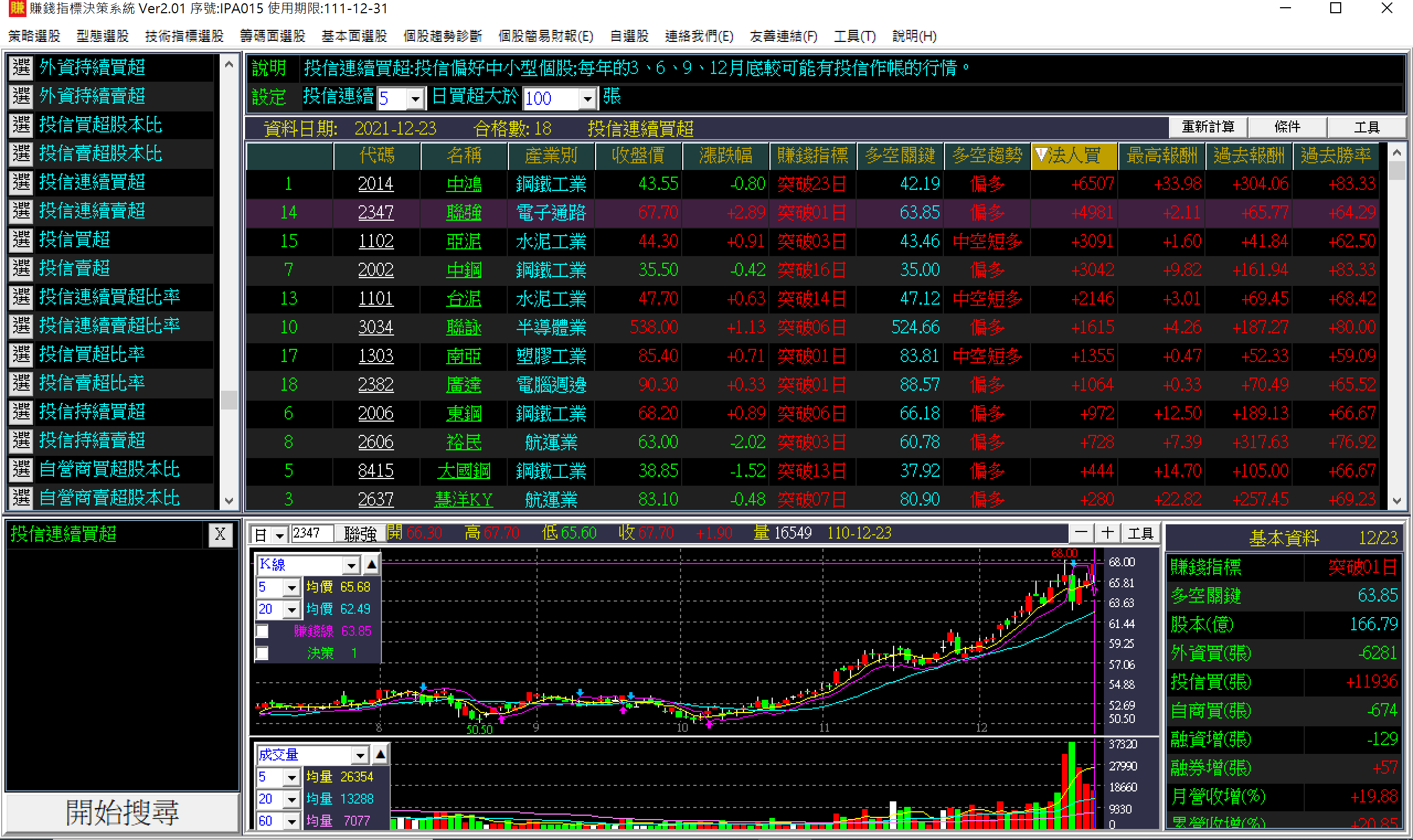Zoom out chart with minus button
Viewport: 1413px width, 840px height.
pyautogui.click(x=1081, y=533)
